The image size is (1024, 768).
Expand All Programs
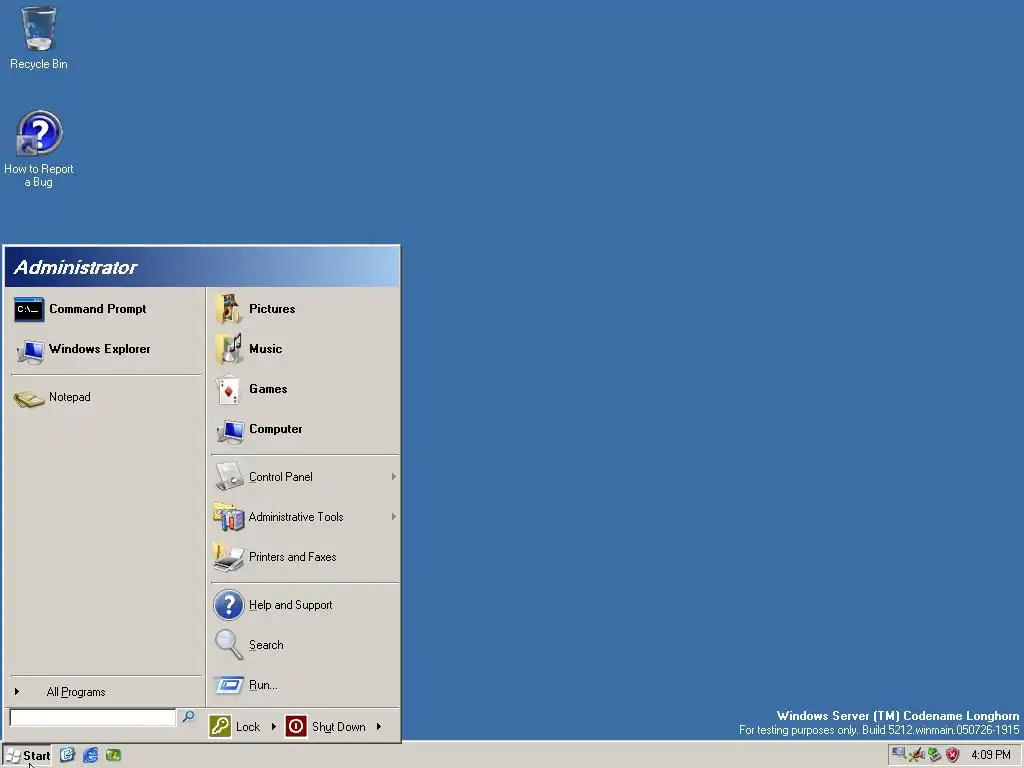(x=106, y=692)
